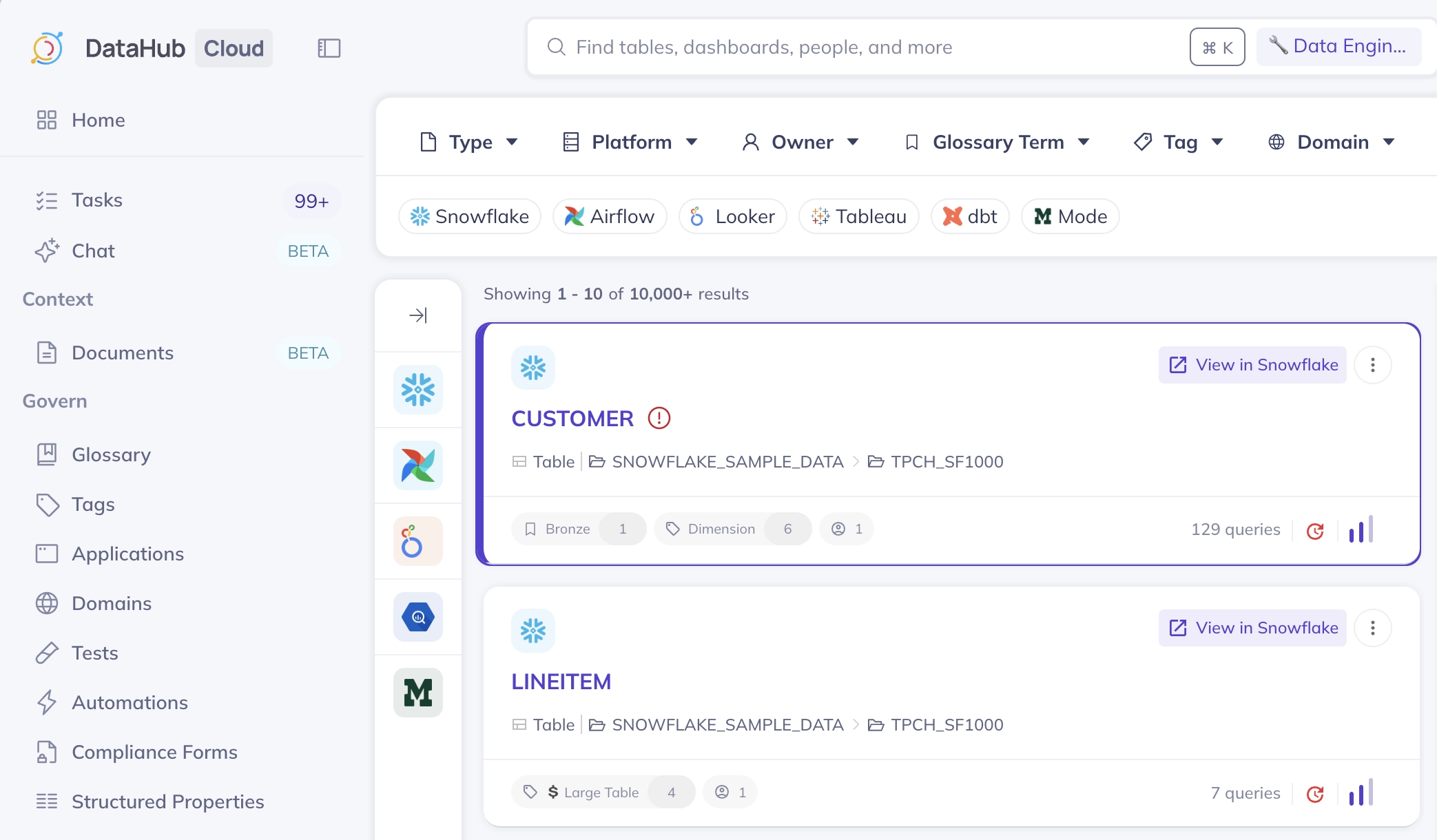
Task: Select the Looker icon in platform strip
Action: click(x=417, y=541)
